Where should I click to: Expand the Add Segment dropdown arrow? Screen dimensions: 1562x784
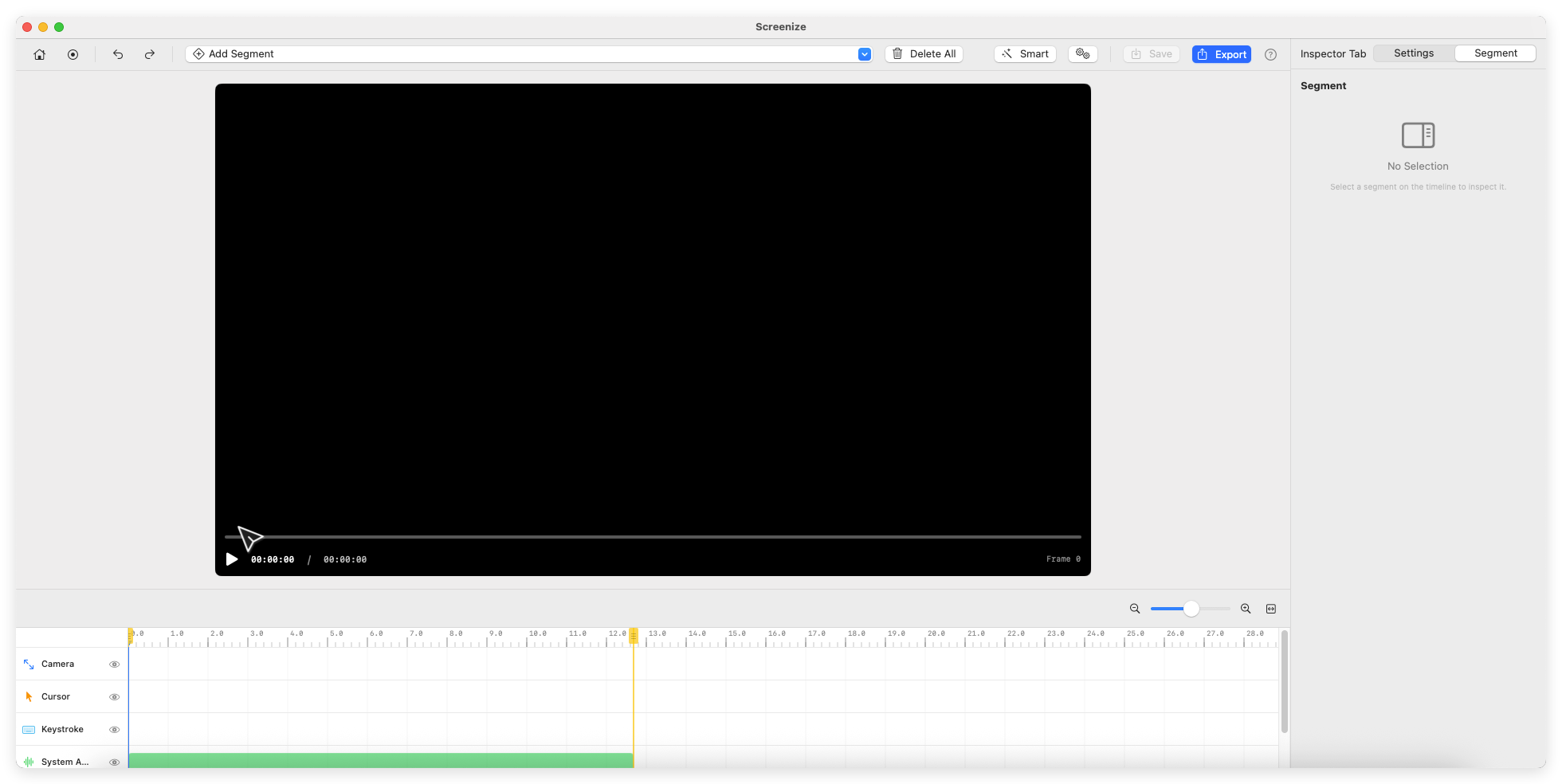864,54
